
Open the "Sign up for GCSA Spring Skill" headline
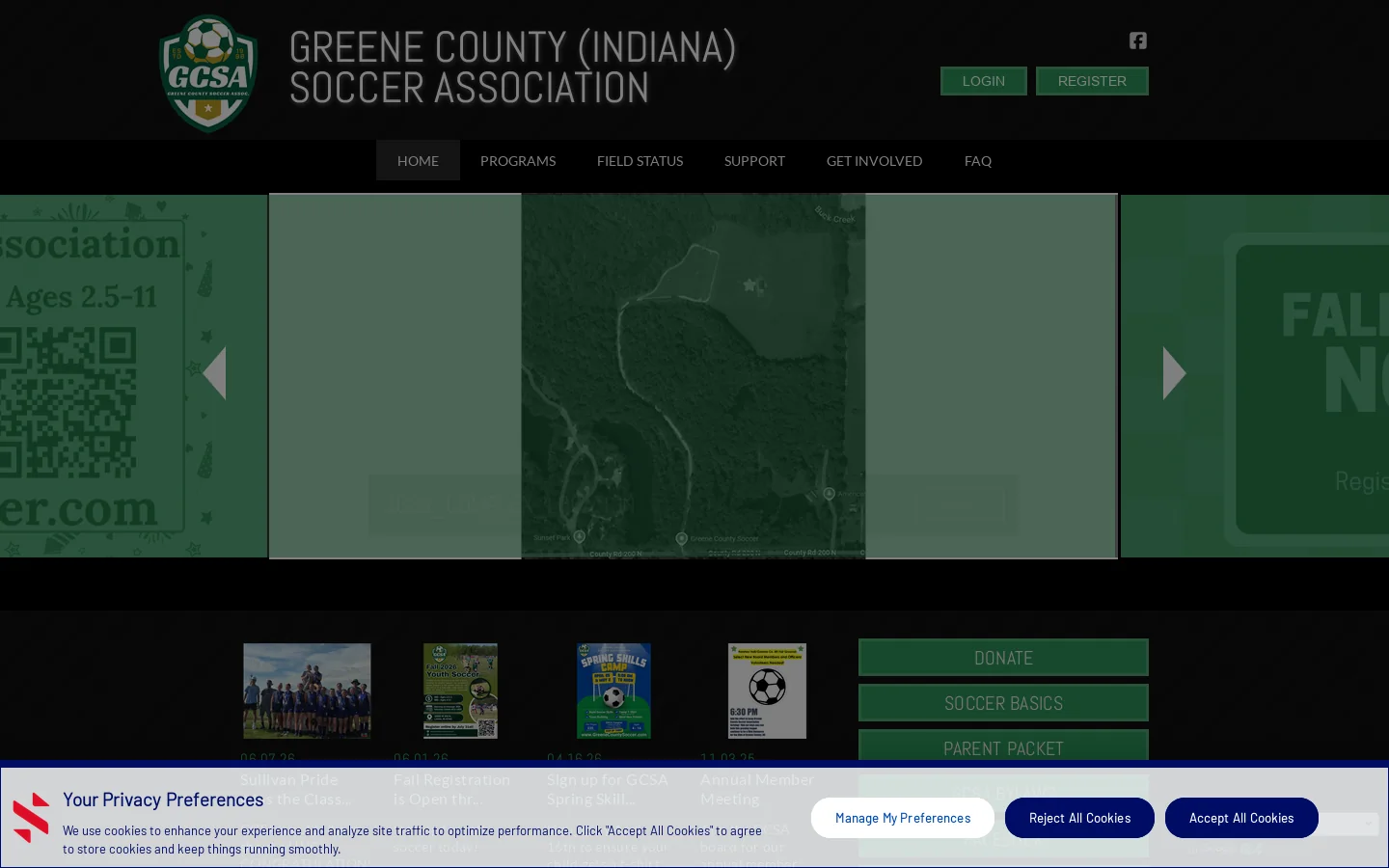(x=608, y=789)
